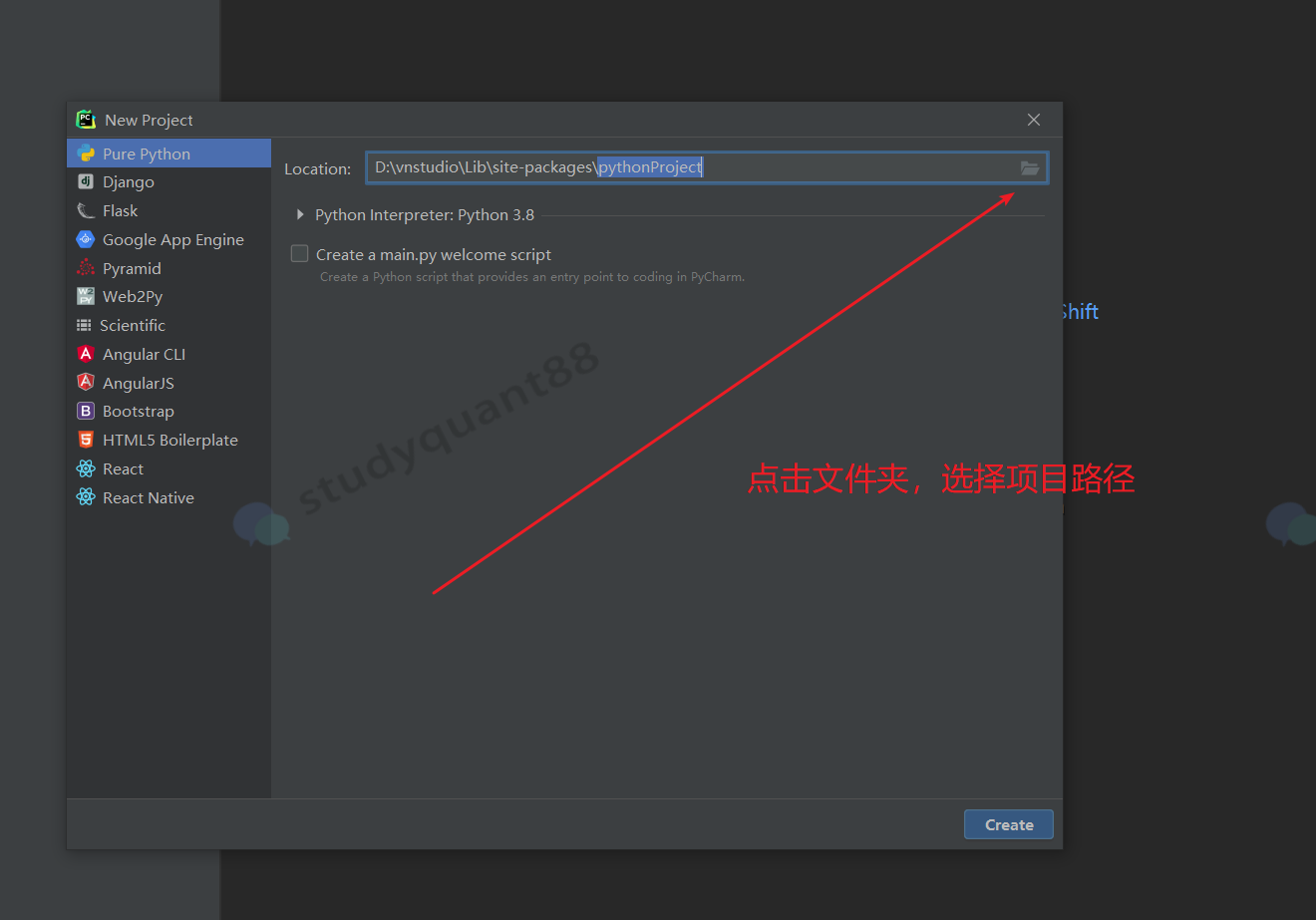Choose the Angular CLI icon
The height and width of the screenshot is (920, 1316).
tap(86, 354)
